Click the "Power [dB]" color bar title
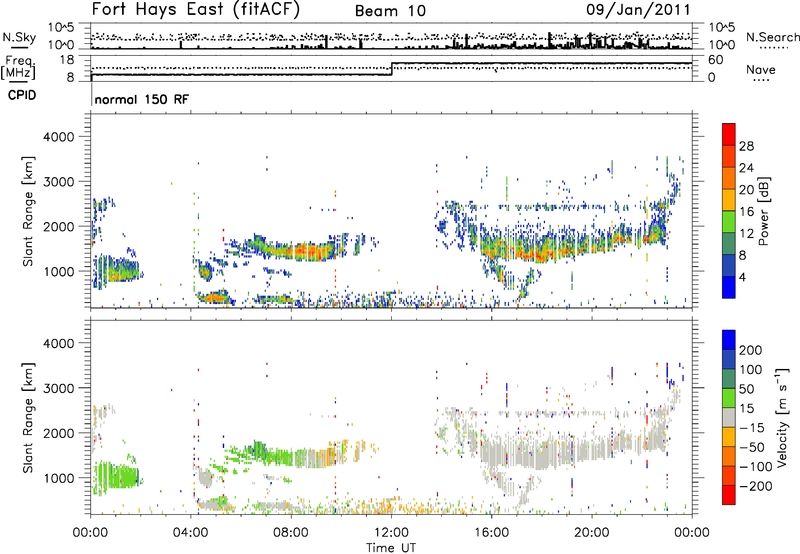Viewport: 800px width, 554px height. (x=764, y=211)
